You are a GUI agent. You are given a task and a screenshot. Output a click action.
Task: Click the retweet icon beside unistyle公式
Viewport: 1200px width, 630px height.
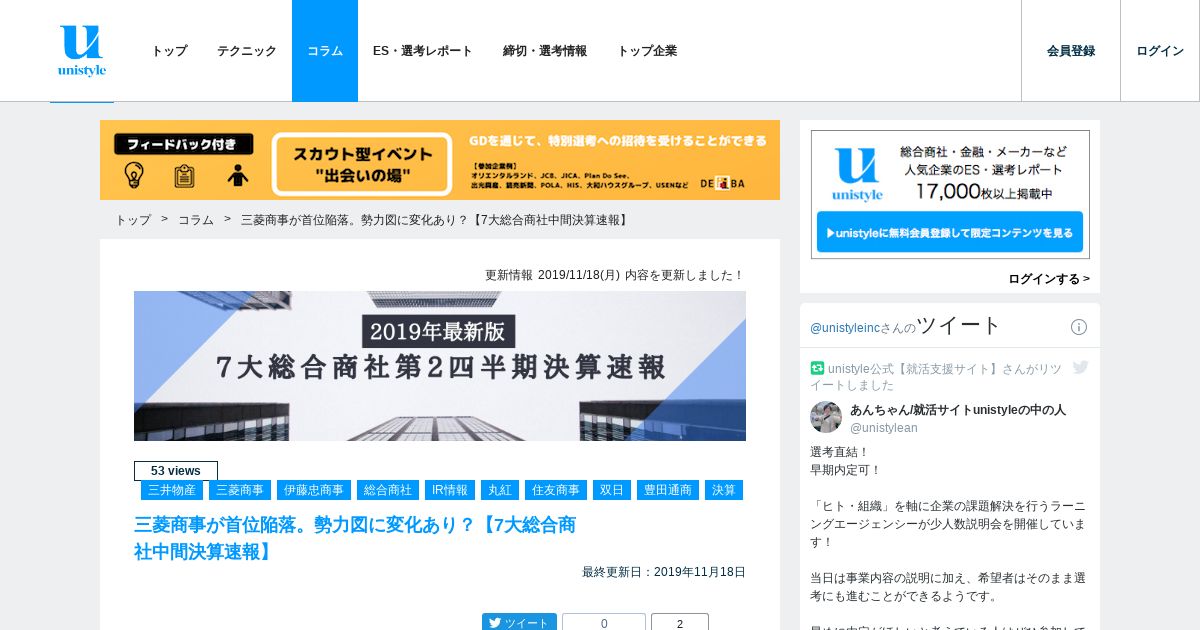817,368
